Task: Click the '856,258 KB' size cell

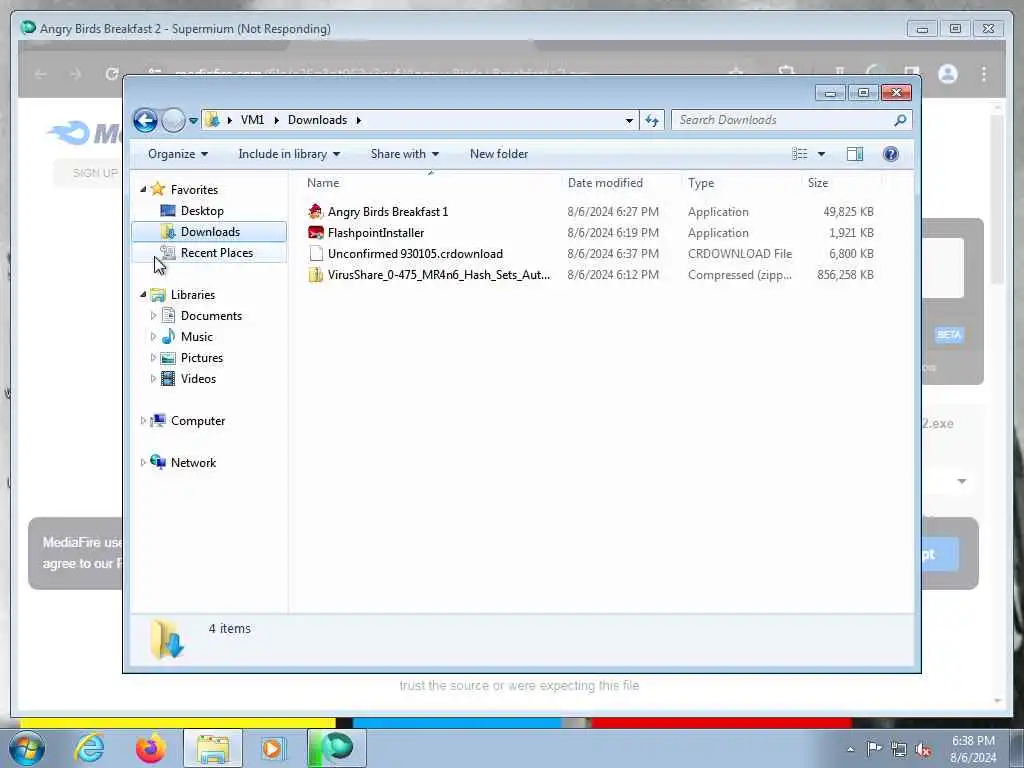Action: [x=845, y=275]
